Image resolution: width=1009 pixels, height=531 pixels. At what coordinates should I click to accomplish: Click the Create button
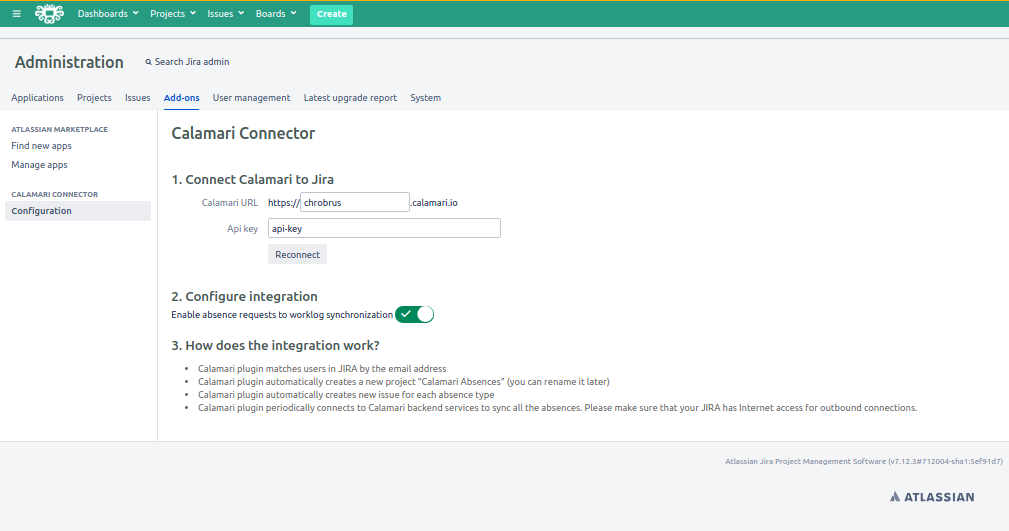[x=331, y=14]
